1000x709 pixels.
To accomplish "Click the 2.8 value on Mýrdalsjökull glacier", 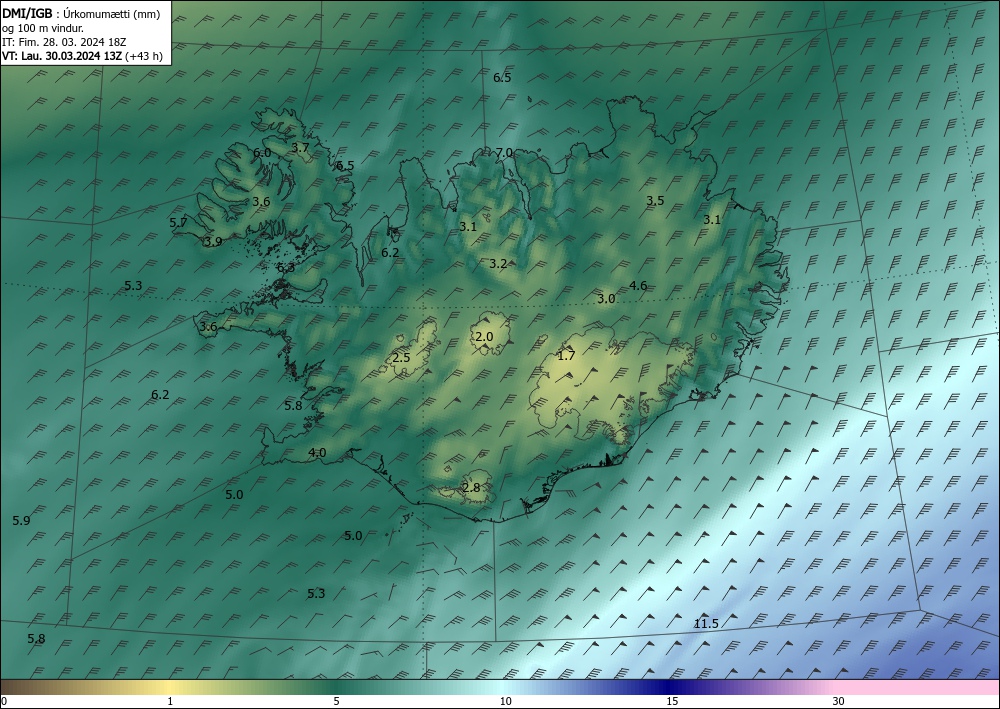I will [471, 488].
